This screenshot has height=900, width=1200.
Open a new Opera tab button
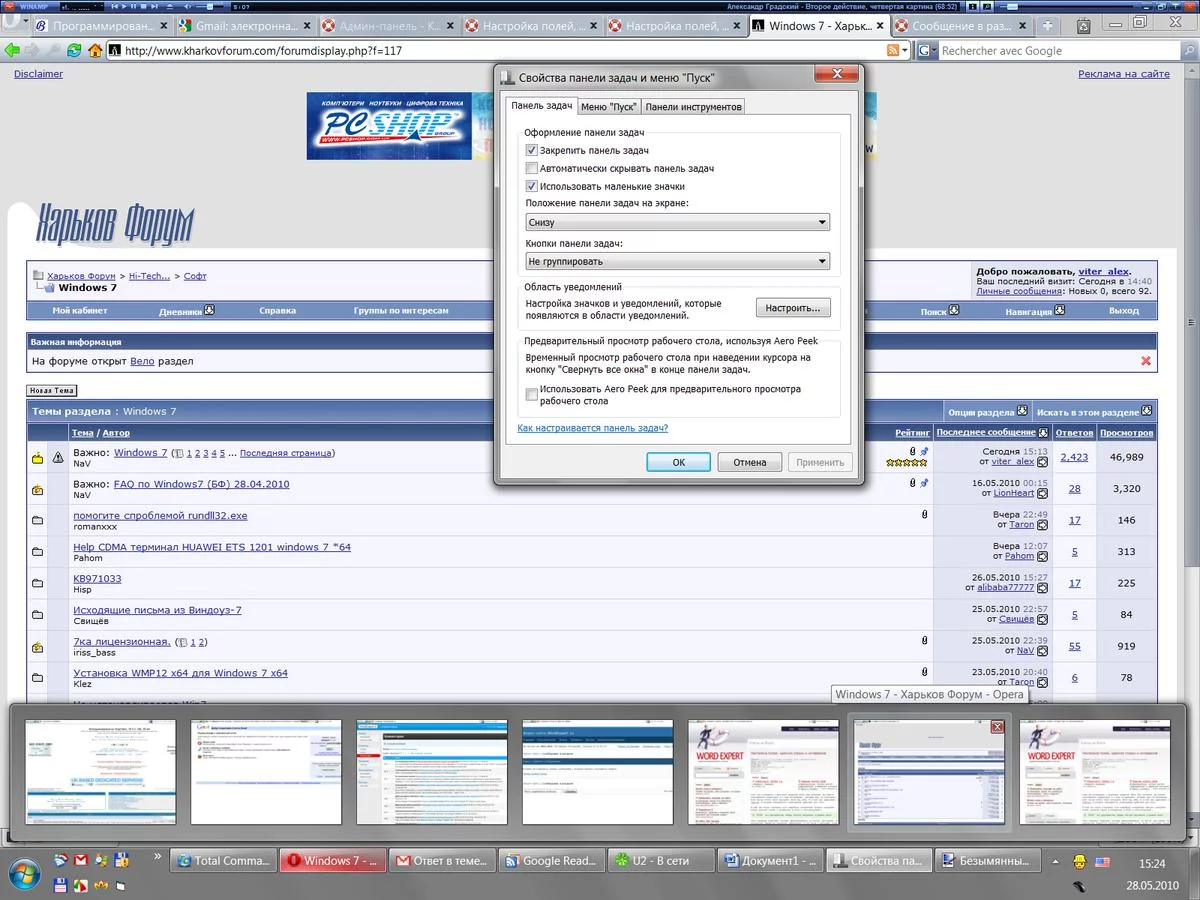click(x=1048, y=25)
